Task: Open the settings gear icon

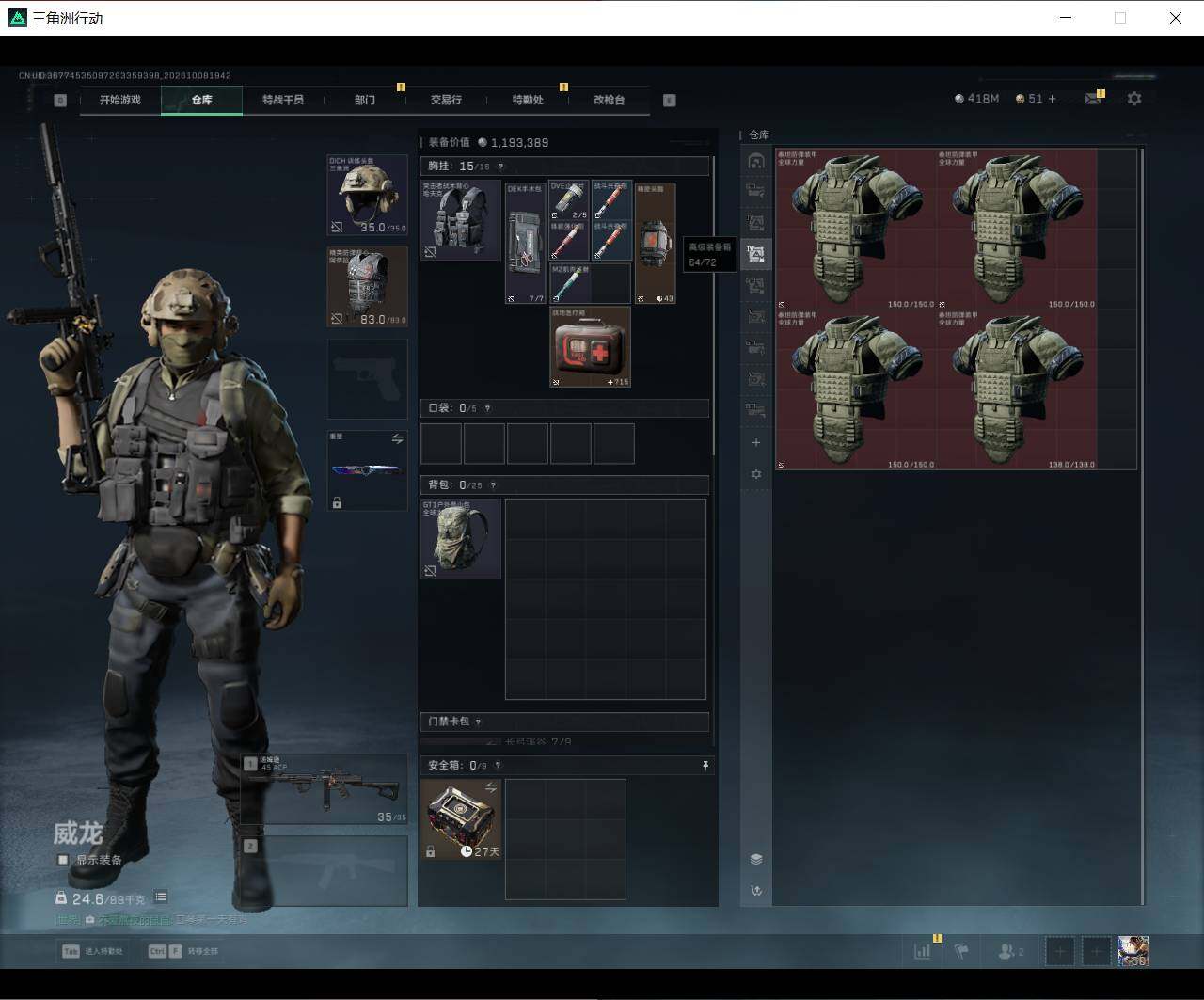Action: (x=1134, y=99)
